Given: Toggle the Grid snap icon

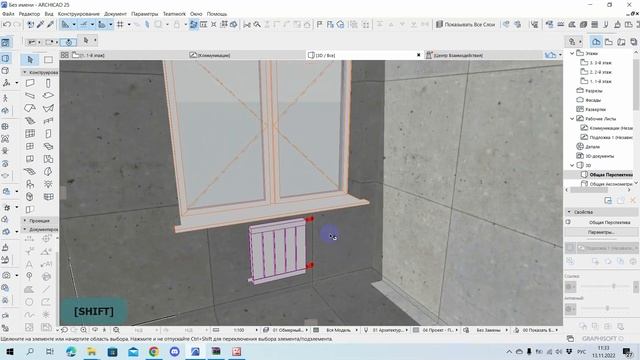Looking at the screenshot, I should [120, 24].
